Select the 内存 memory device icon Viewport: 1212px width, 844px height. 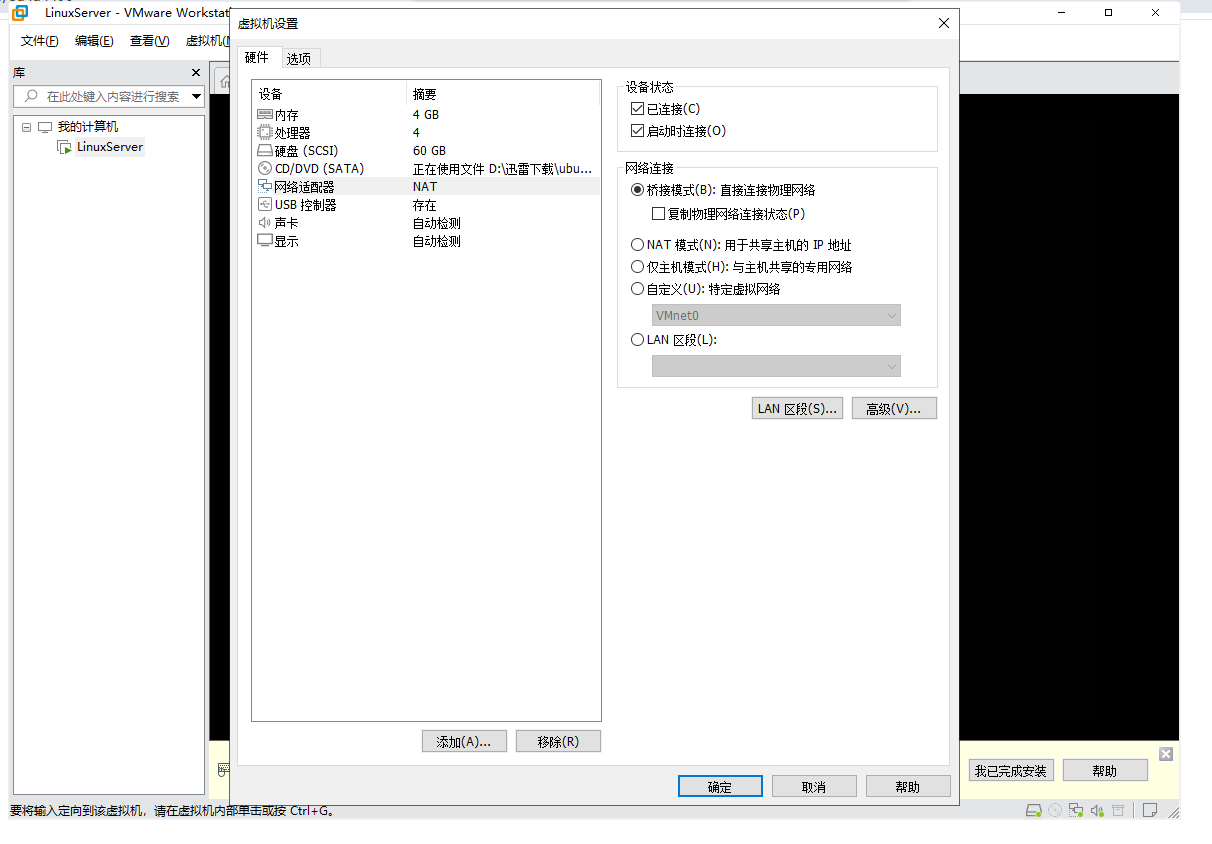[x=264, y=115]
